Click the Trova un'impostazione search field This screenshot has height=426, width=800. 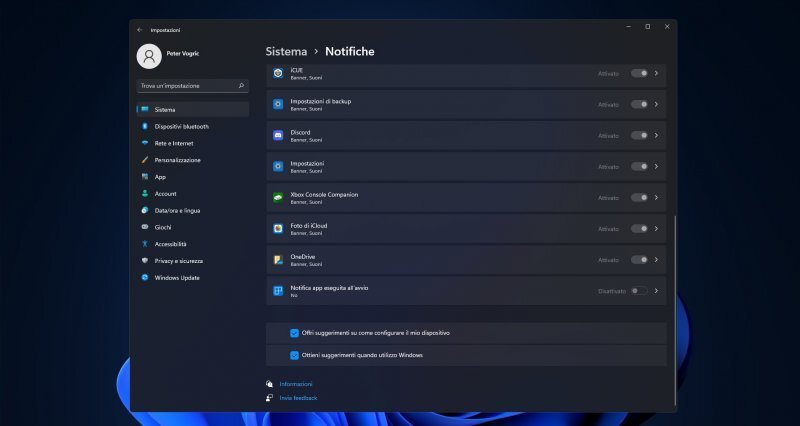193,86
